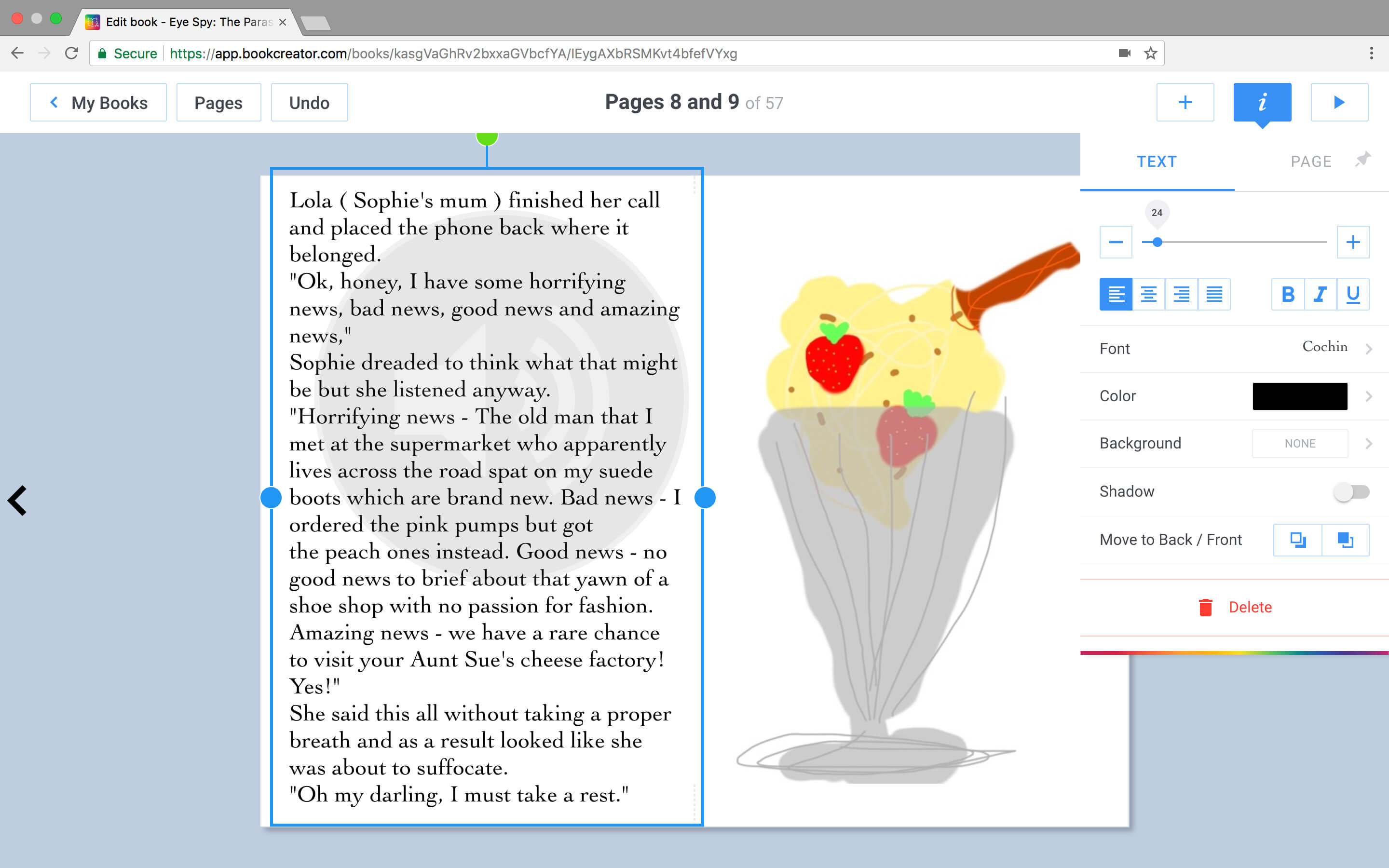The width and height of the screenshot is (1389, 868).
Task: Click the plus add item icon
Action: [x=1185, y=102]
